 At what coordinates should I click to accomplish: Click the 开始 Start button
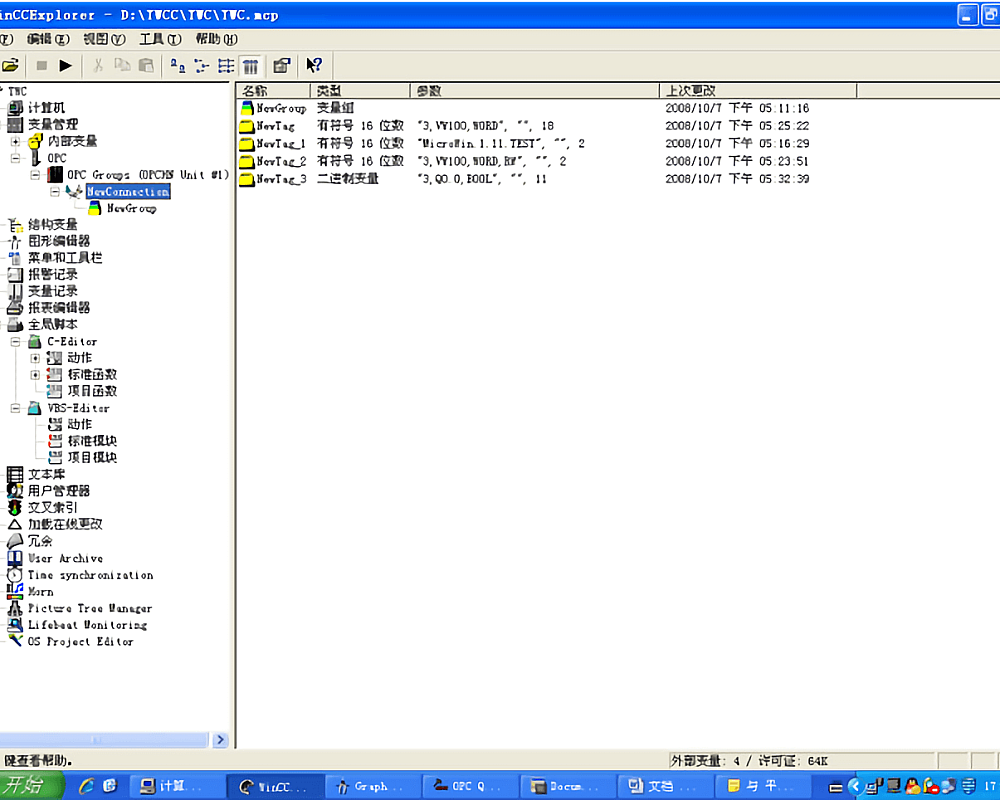coord(30,786)
